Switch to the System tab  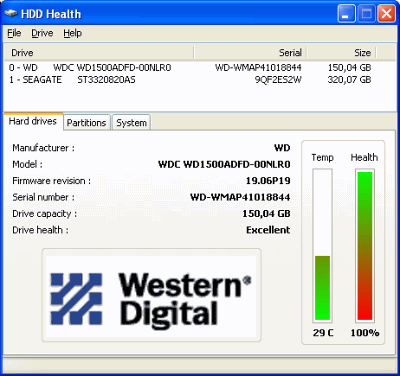pyautogui.click(x=131, y=123)
